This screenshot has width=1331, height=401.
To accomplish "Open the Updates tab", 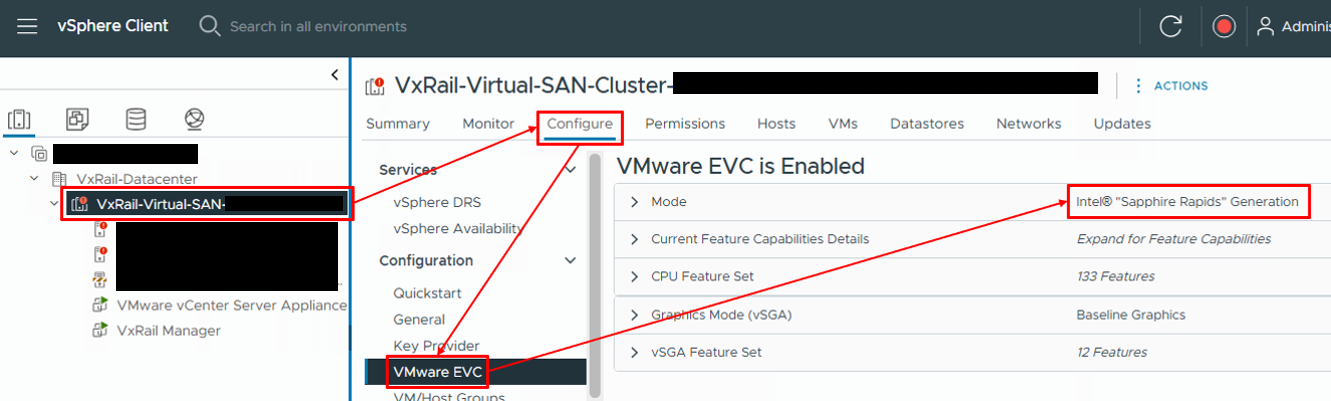I will pos(1122,124).
